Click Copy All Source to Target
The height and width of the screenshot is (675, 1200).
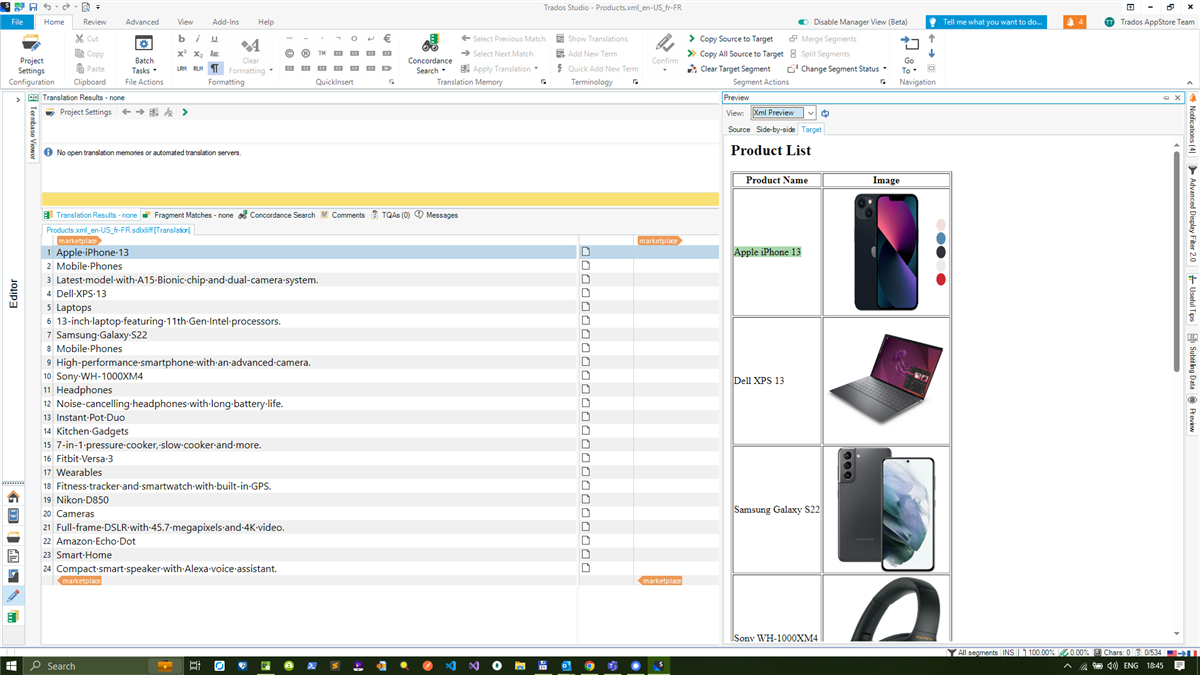point(735,54)
